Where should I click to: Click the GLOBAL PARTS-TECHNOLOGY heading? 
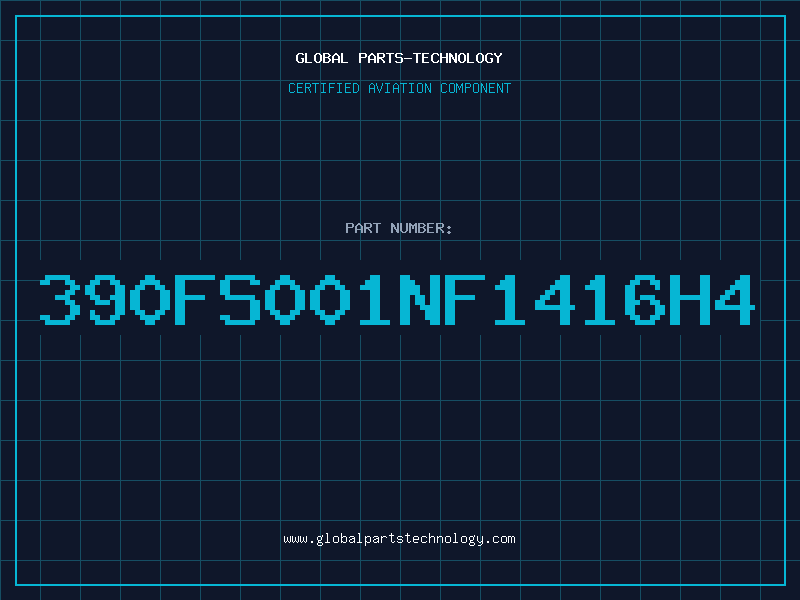[x=399, y=58]
